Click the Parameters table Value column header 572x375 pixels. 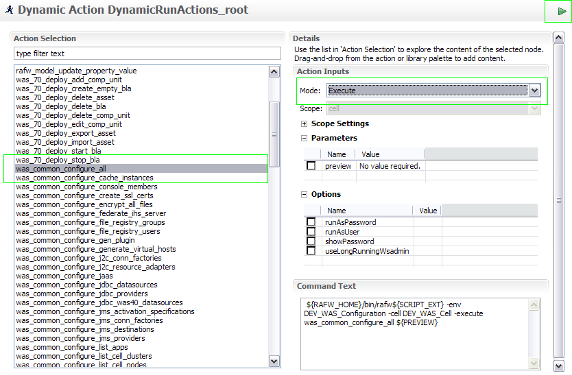tap(391, 154)
